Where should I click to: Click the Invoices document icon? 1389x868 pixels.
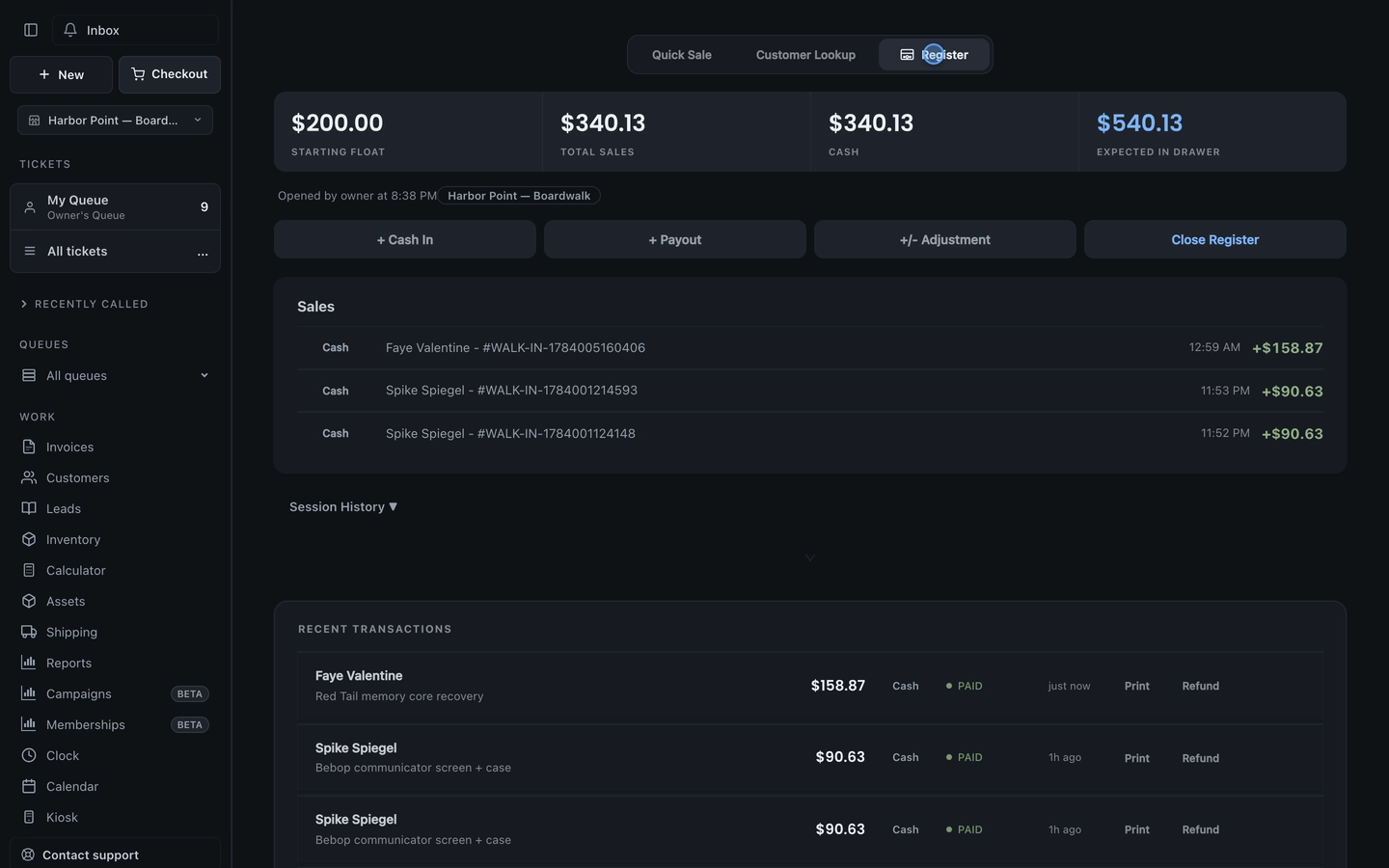[29, 447]
